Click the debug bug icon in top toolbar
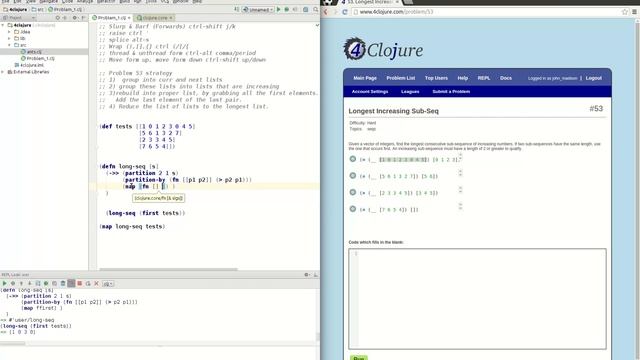 click(x=287, y=9)
